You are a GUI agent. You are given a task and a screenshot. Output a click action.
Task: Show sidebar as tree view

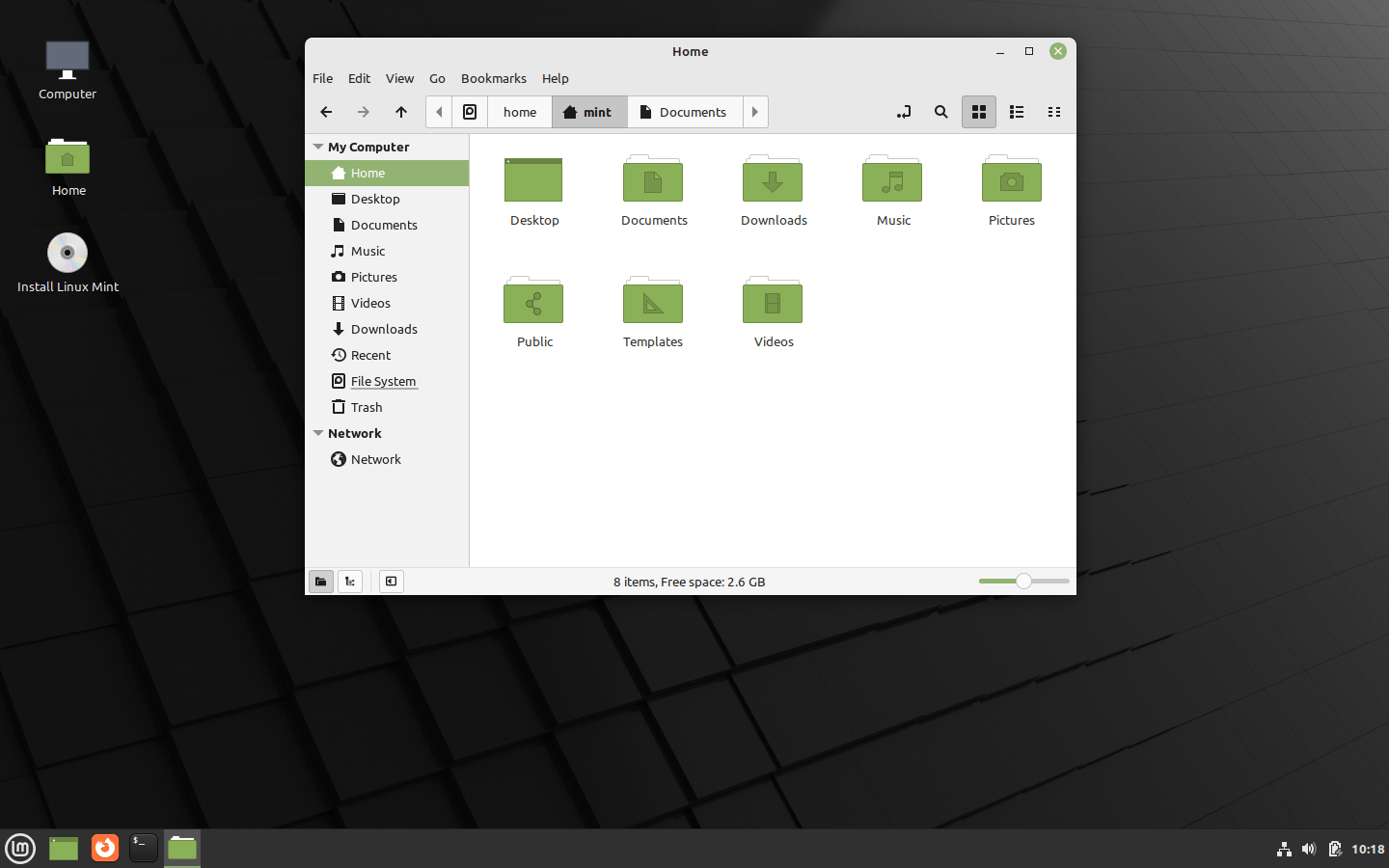tap(349, 581)
